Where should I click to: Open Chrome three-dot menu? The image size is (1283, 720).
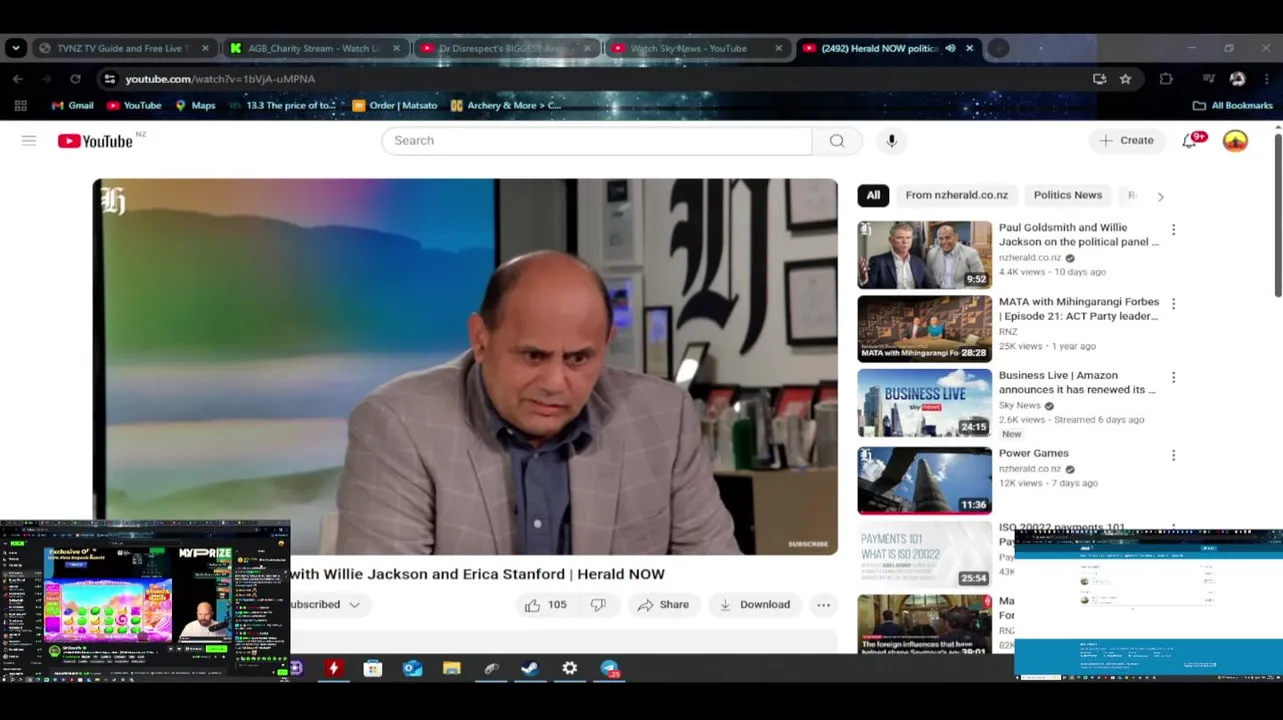pos(1266,79)
